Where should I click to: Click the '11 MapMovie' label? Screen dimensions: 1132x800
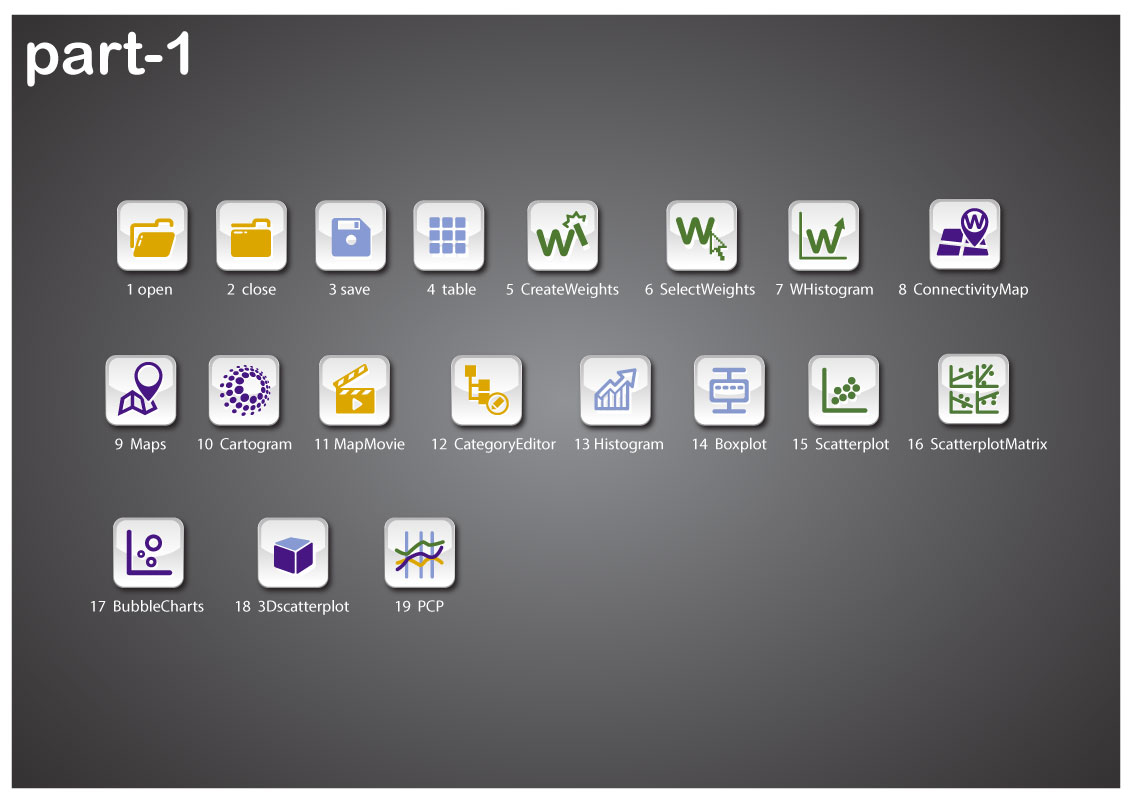point(360,444)
